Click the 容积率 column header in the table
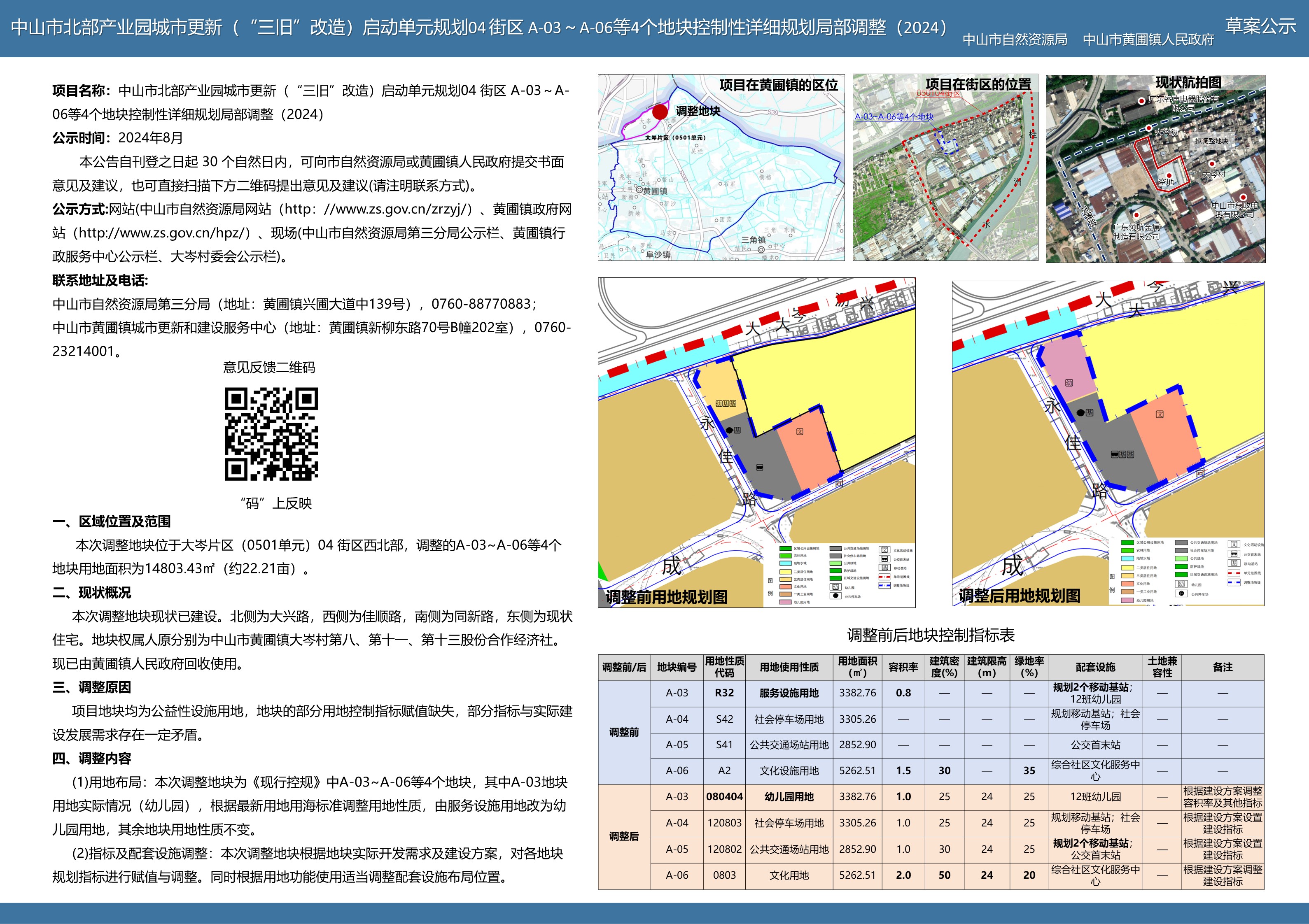 click(x=903, y=667)
